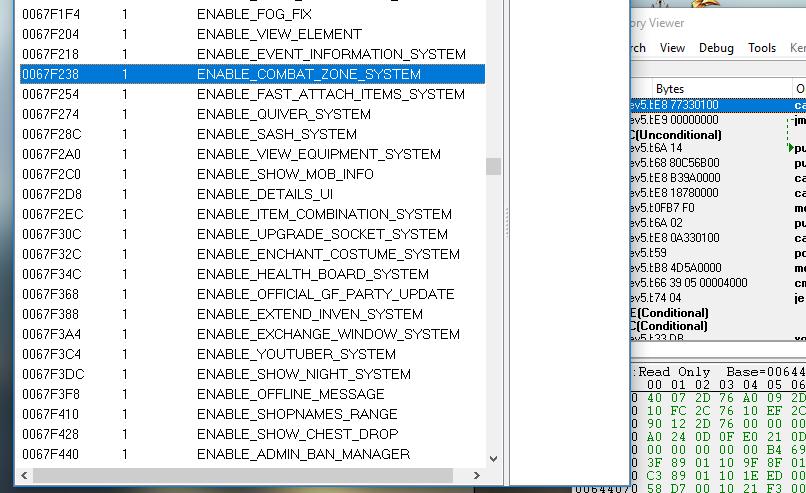Click the horizontal scrollbar left arrow
Image resolution: width=806 pixels, height=493 pixels.
pyautogui.click(x=24, y=476)
